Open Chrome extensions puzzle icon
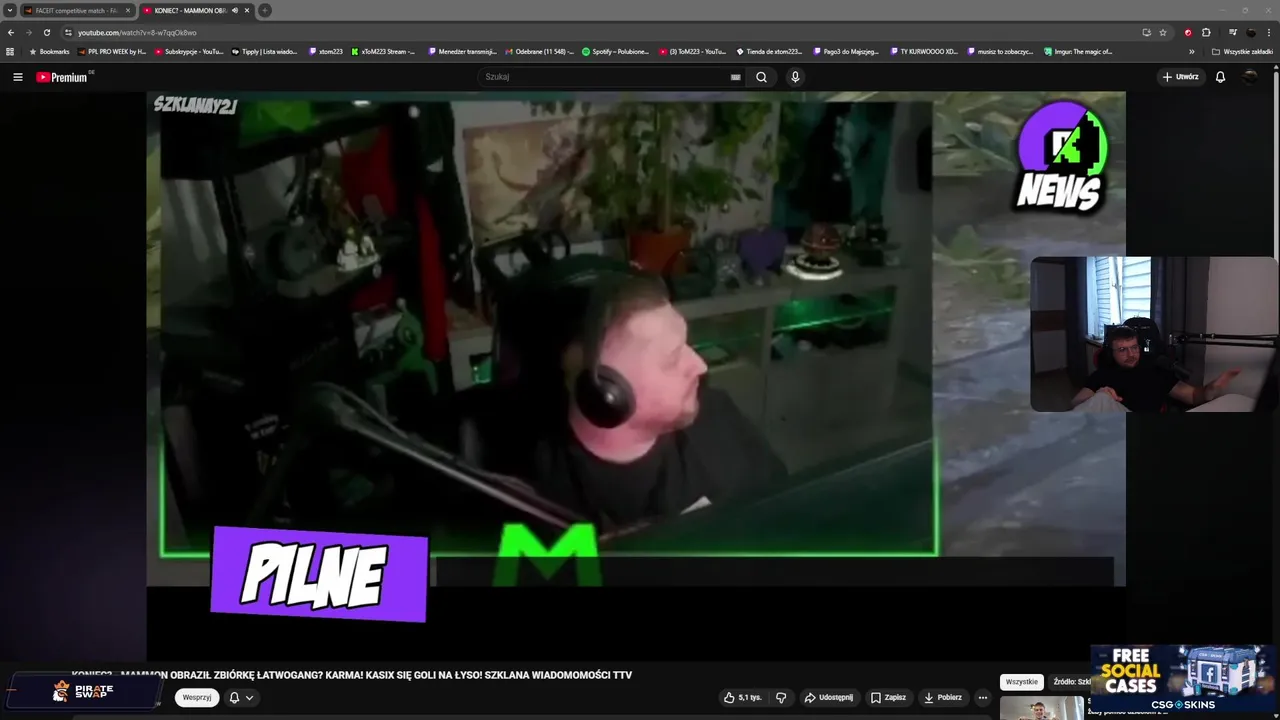 pyautogui.click(x=1206, y=32)
